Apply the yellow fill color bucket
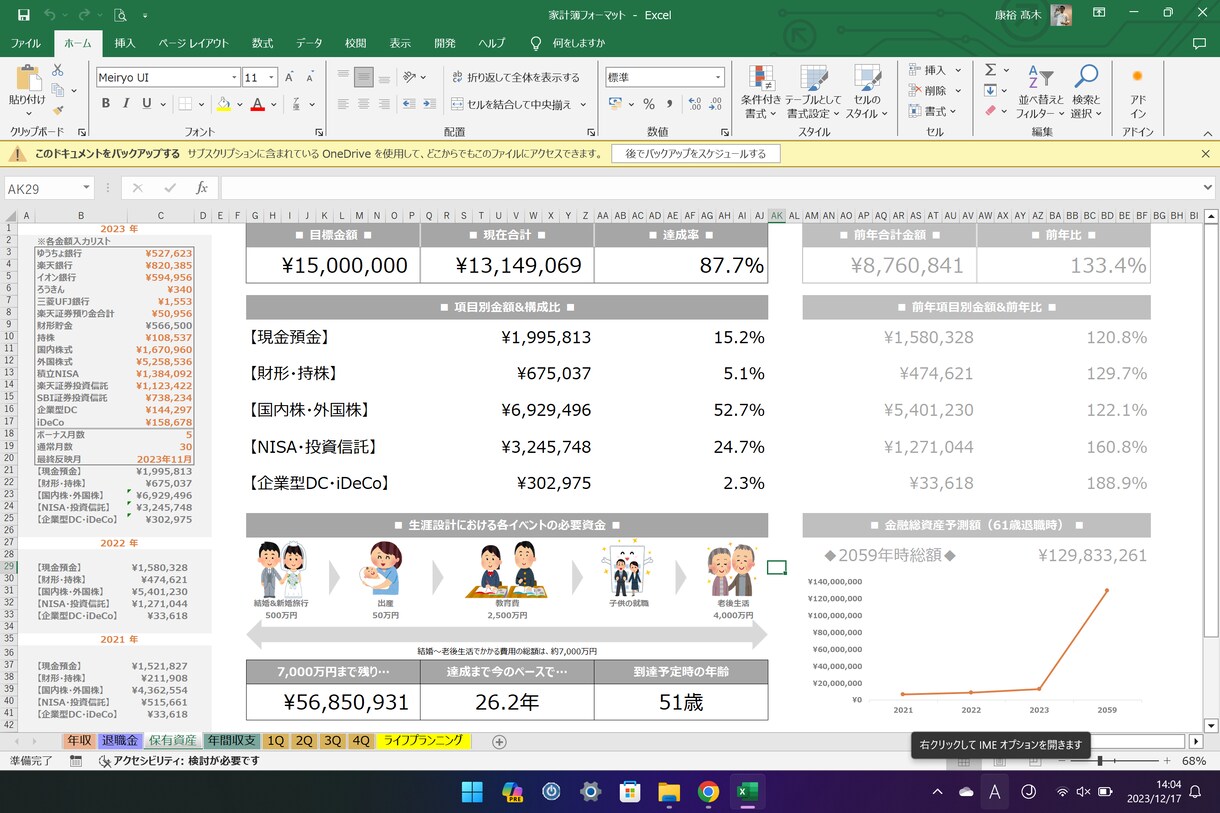This screenshot has height=813, width=1220. tap(224, 104)
